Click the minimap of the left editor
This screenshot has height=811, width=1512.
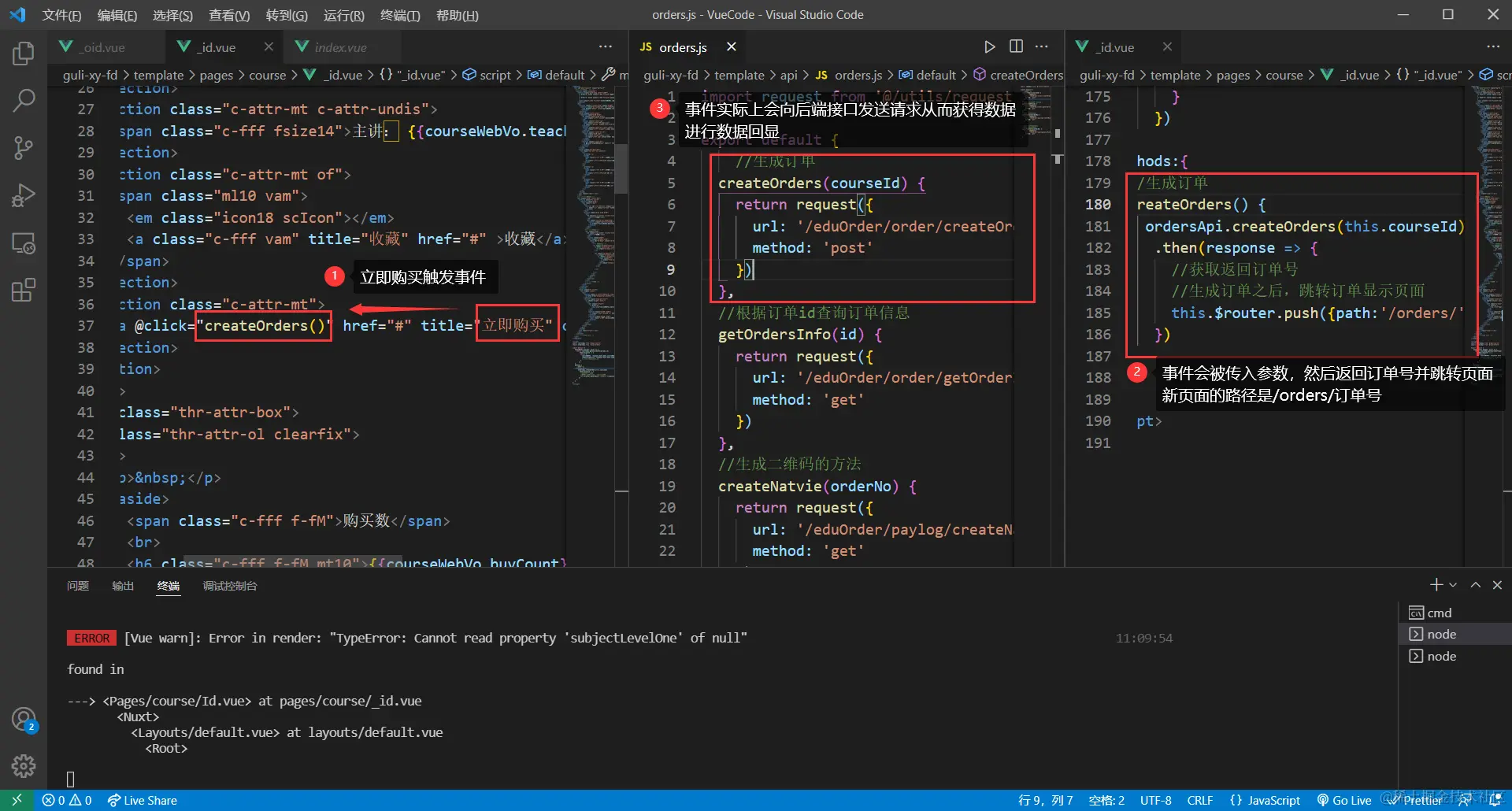(595, 236)
